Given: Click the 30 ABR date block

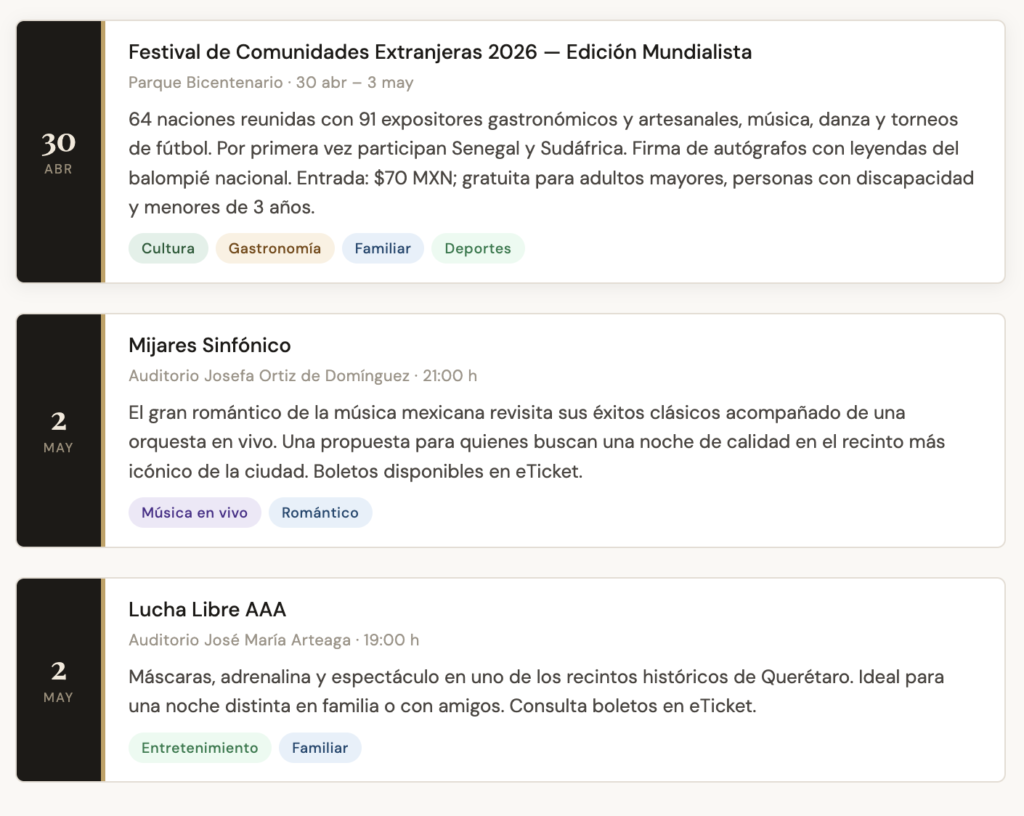Looking at the screenshot, I should 58,152.
